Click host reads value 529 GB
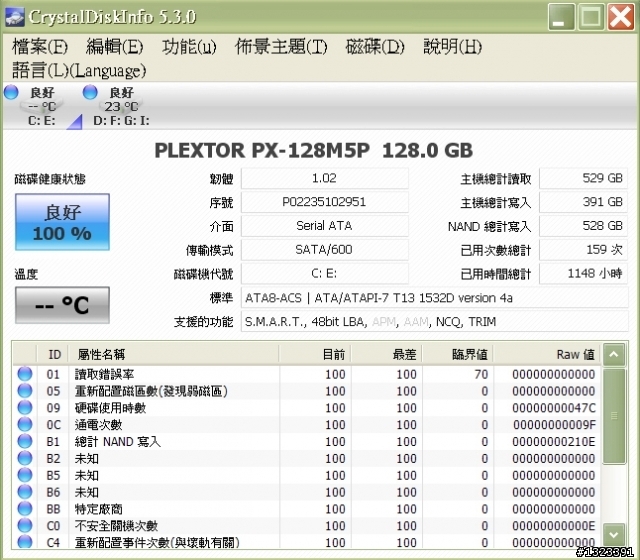 click(x=584, y=178)
